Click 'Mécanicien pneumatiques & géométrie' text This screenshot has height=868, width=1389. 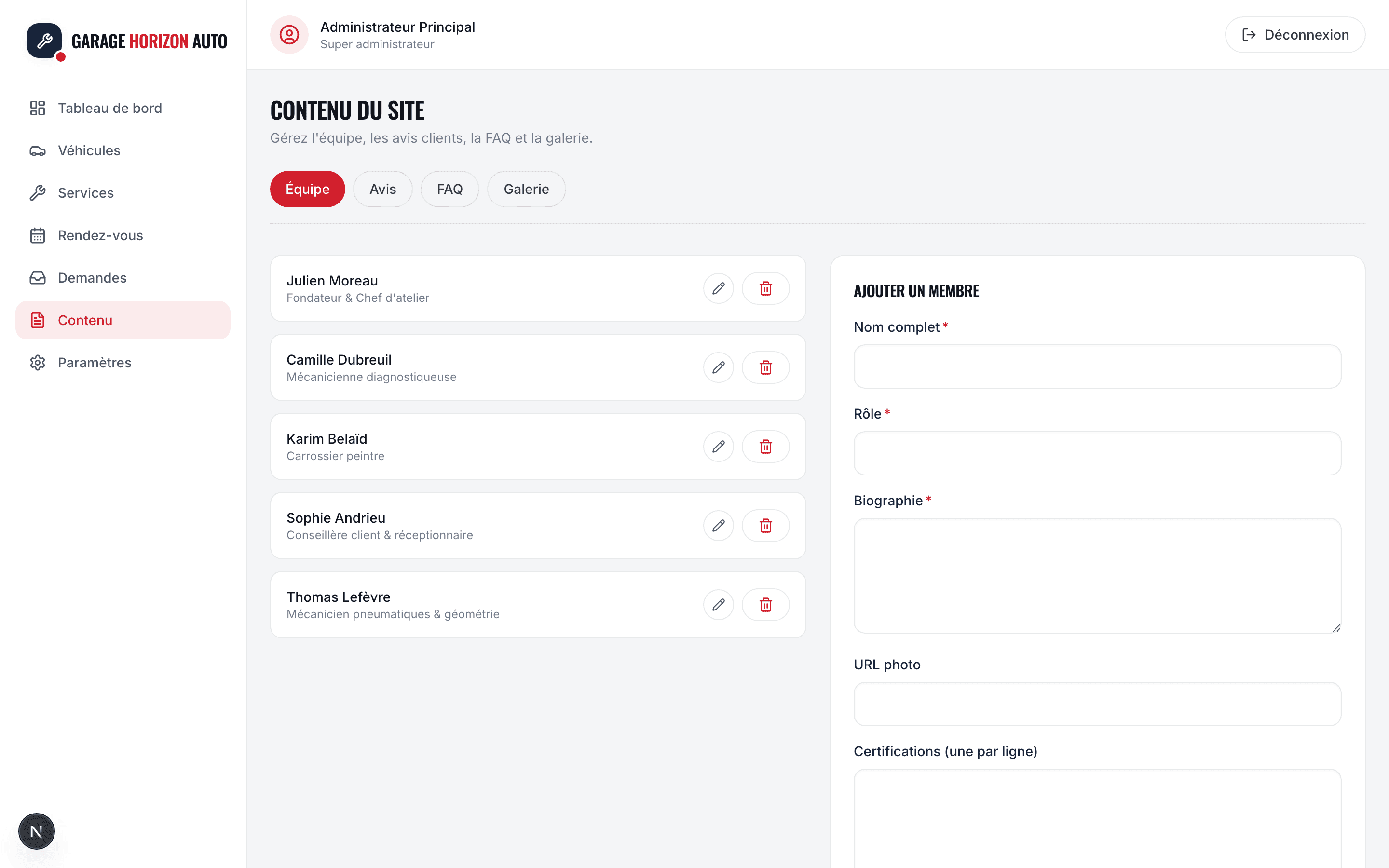(x=393, y=614)
